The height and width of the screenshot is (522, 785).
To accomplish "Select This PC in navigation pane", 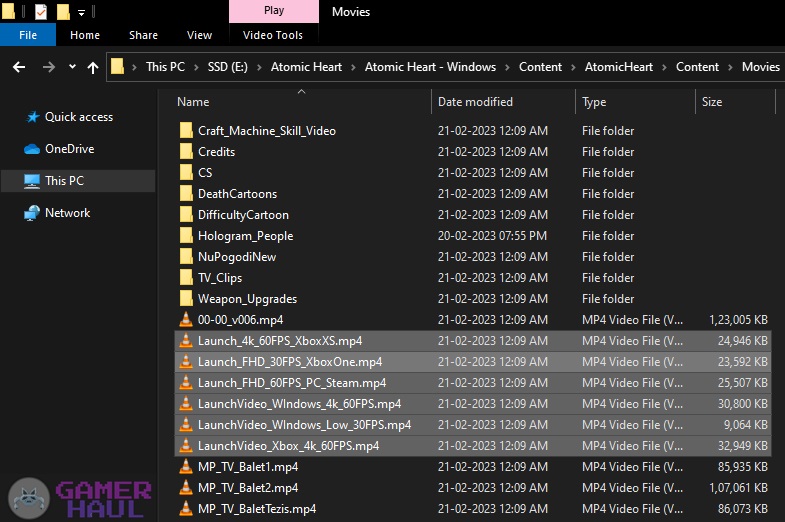I will click(x=78, y=181).
